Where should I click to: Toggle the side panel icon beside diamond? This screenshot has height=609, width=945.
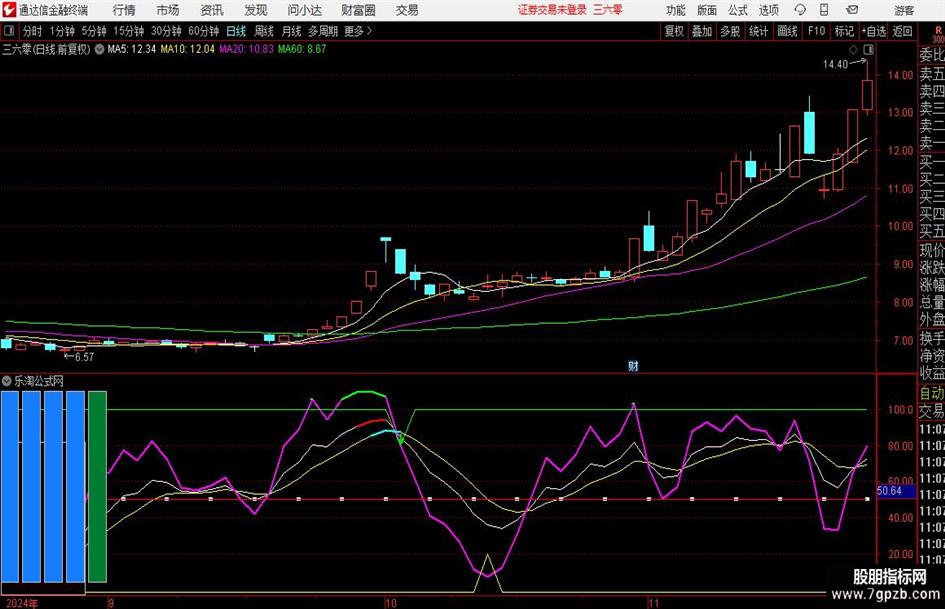pos(868,49)
